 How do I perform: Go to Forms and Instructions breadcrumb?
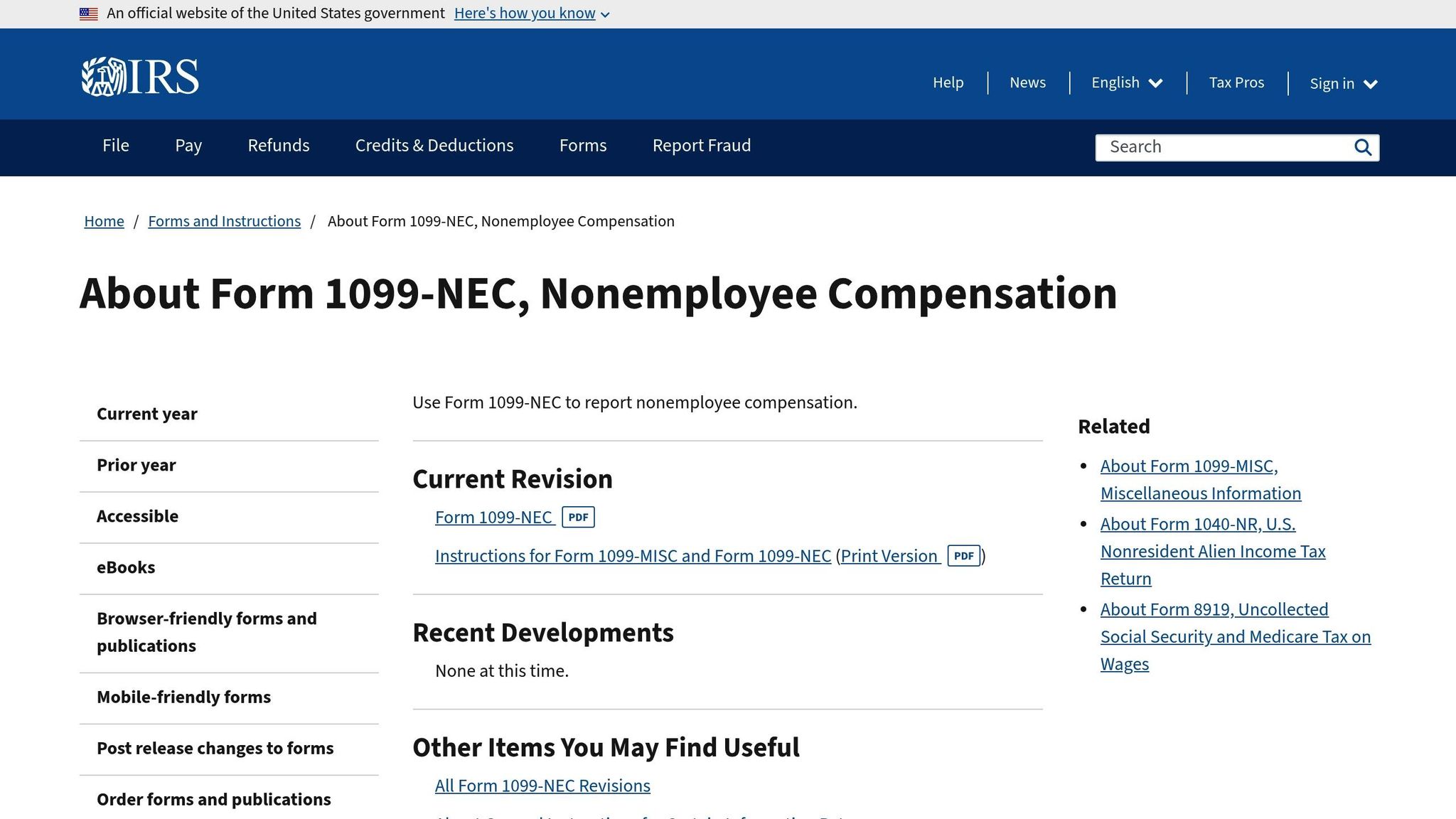[224, 221]
